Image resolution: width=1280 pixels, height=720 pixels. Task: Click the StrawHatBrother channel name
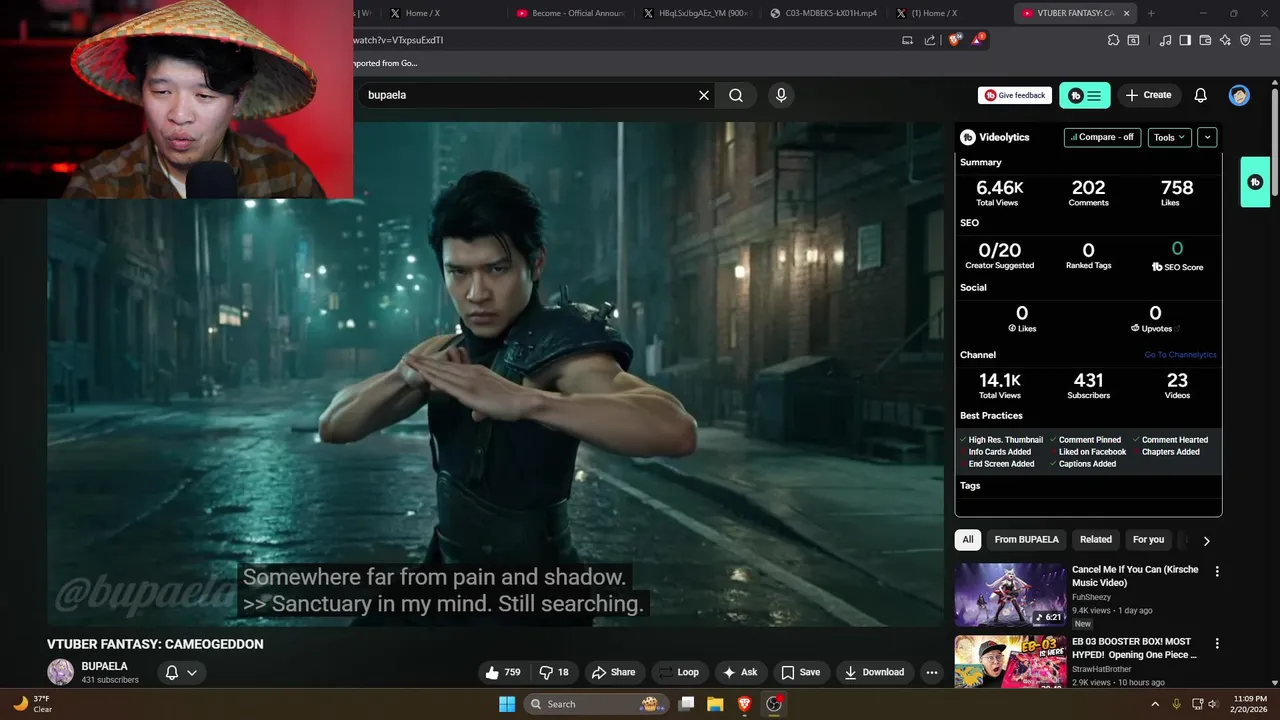click(1102, 669)
